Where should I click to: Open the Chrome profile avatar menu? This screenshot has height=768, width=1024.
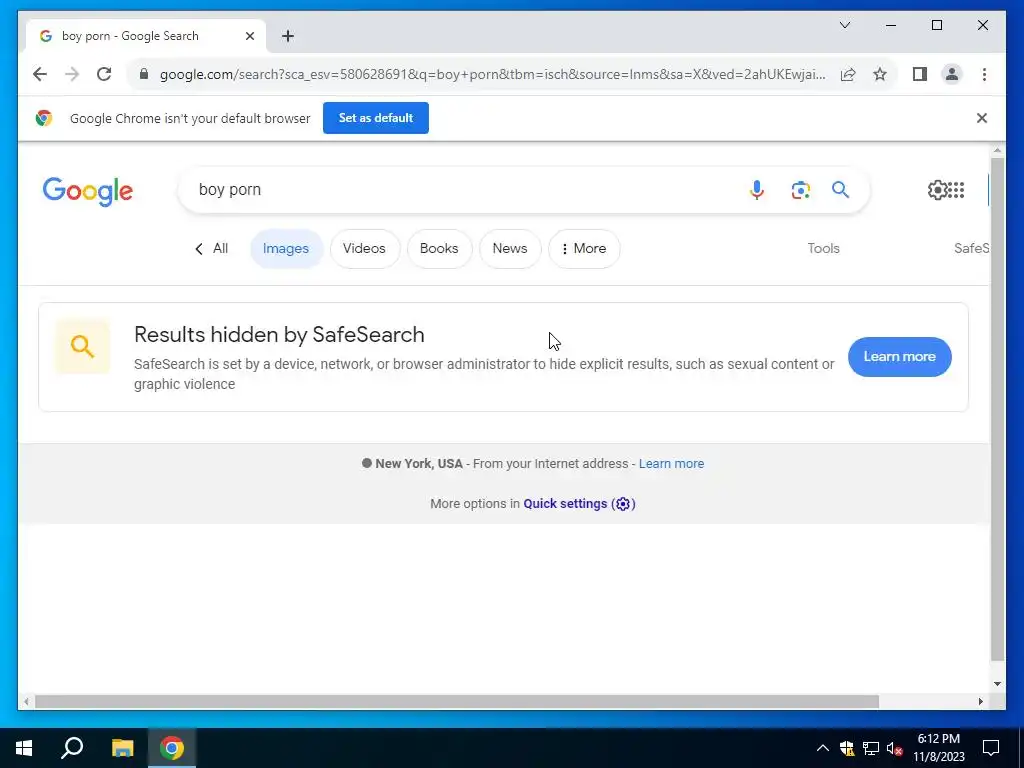coord(952,74)
